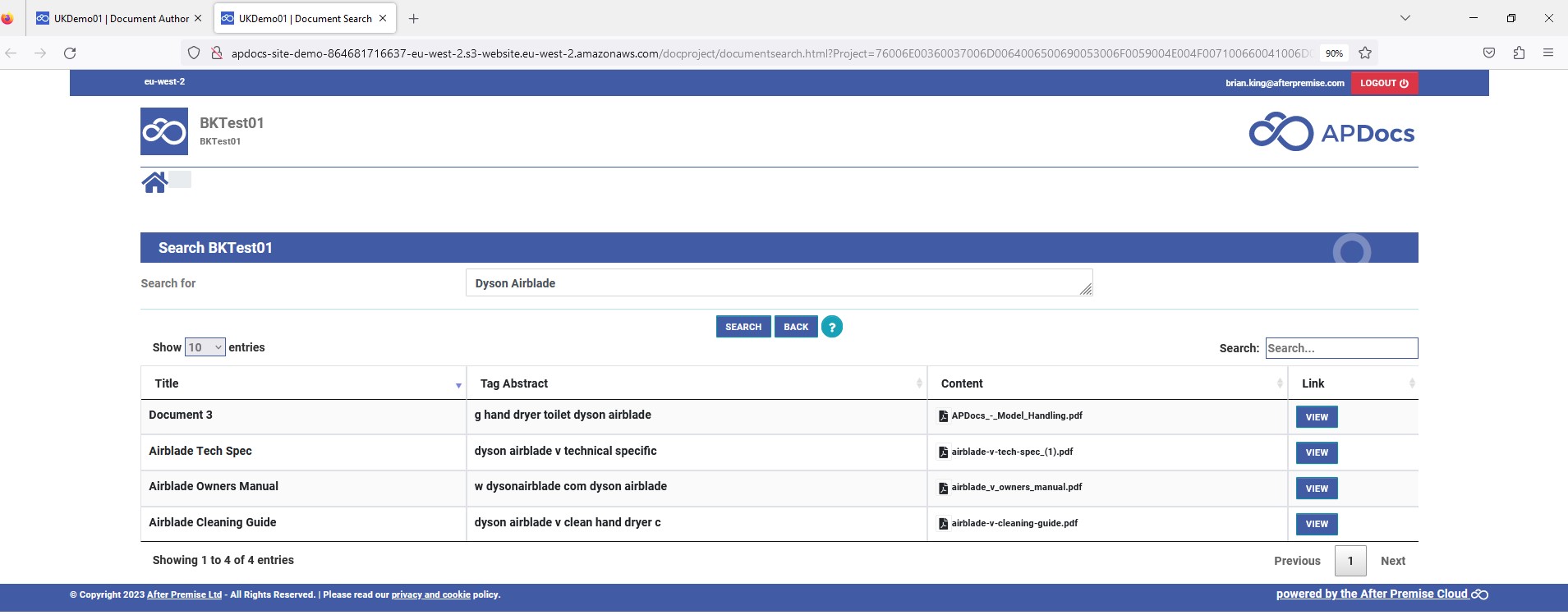Open After Premise Ltd footer link
Image resolution: width=1568 pixels, height=615 pixels.
click(184, 594)
